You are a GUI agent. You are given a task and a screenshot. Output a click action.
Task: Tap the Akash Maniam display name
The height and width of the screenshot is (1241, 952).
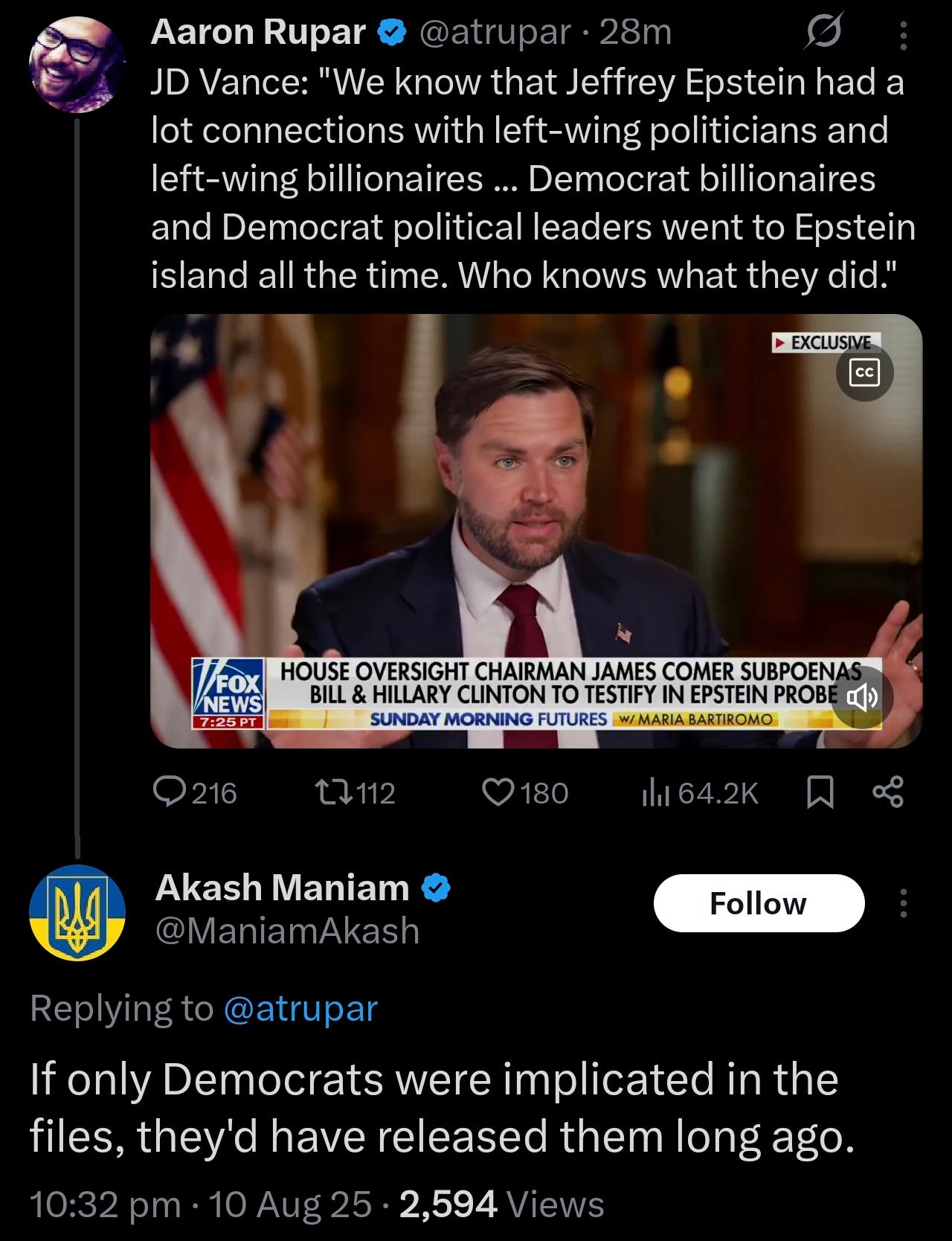[x=282, y=888]
